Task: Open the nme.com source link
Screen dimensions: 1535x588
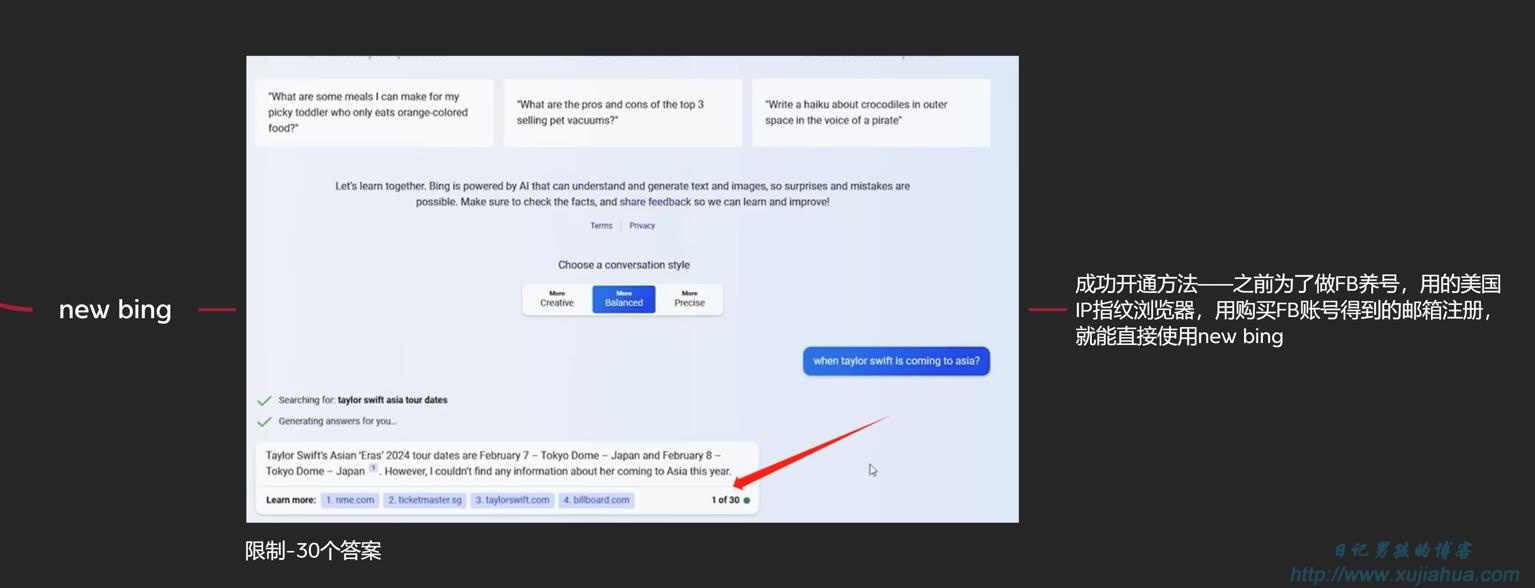Action: [350, 500]
